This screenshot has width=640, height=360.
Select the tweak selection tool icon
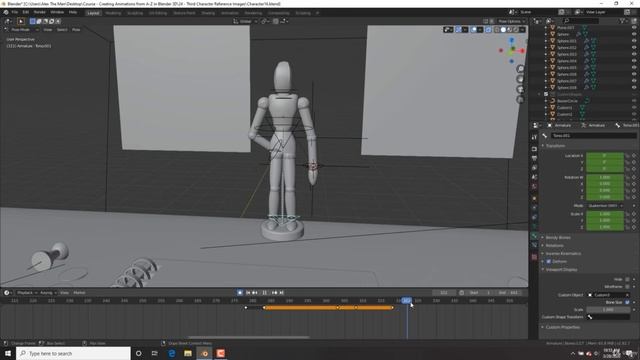coord(21,21)
